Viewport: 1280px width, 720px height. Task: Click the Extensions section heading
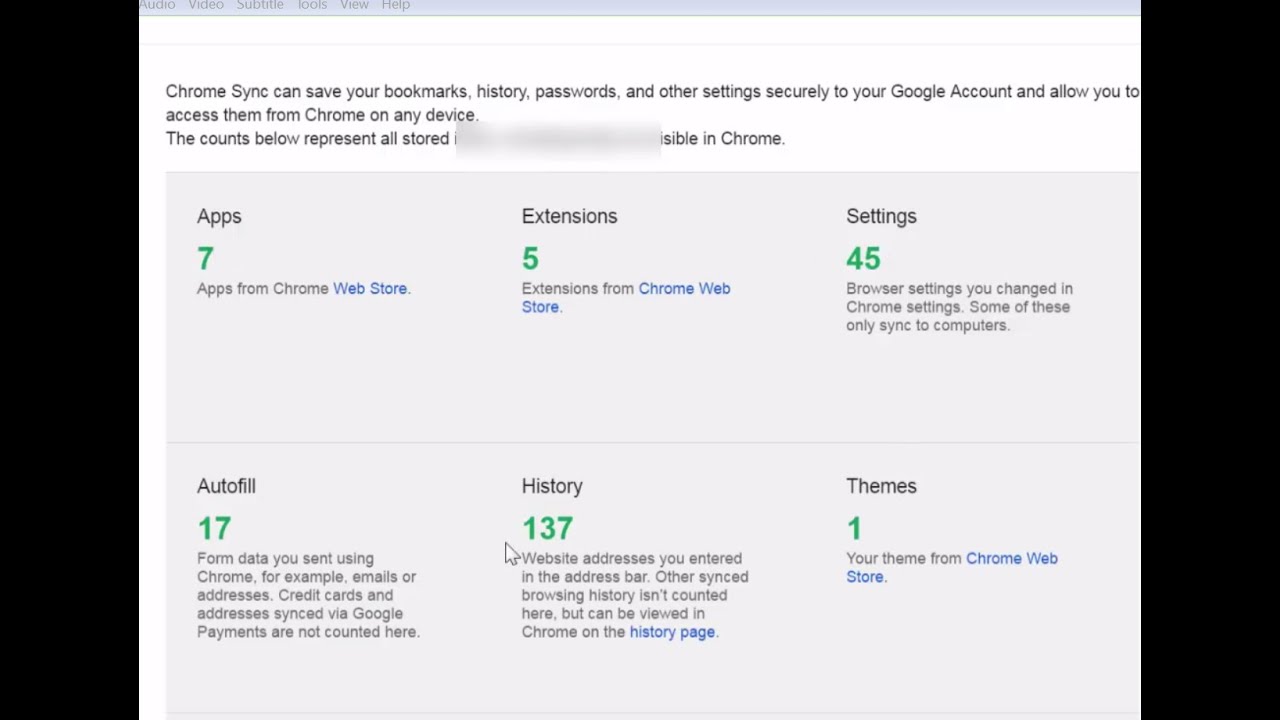click(x=569, y=216)
